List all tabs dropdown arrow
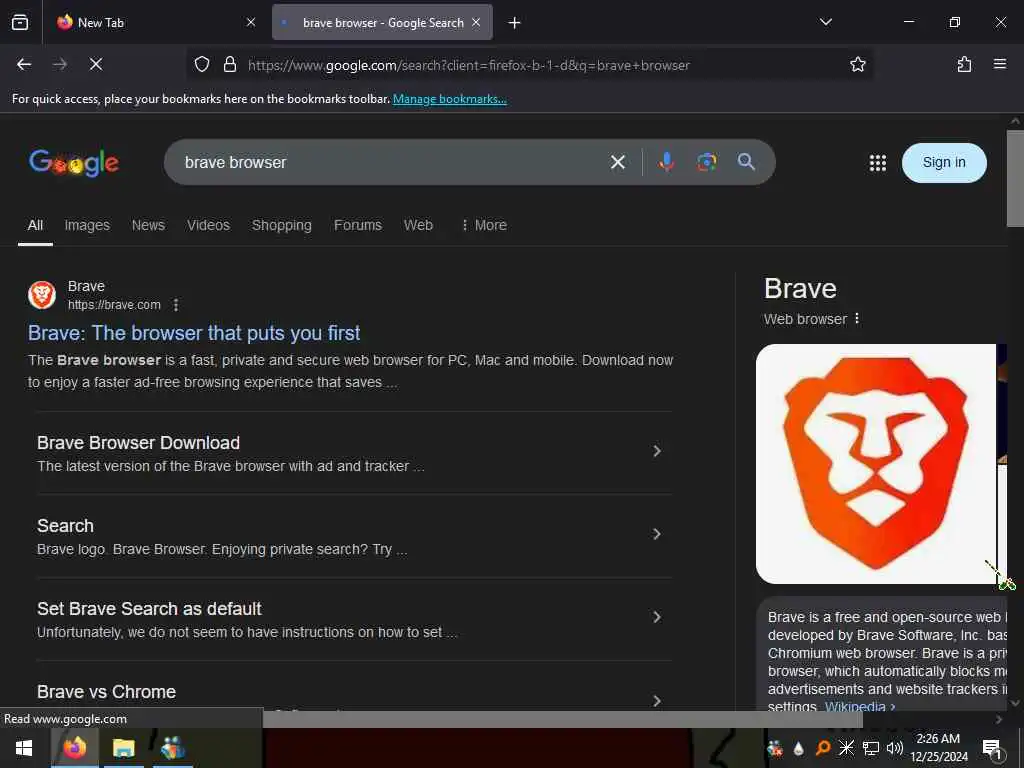This screenshot has height=768, width=1024. tap(825, 22)
